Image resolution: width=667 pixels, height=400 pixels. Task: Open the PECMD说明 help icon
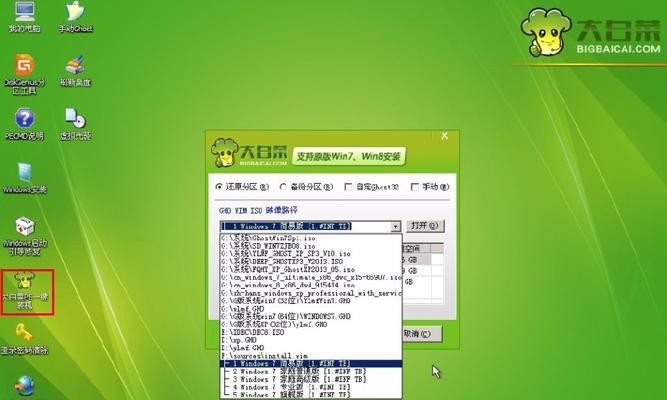[24, 124]
